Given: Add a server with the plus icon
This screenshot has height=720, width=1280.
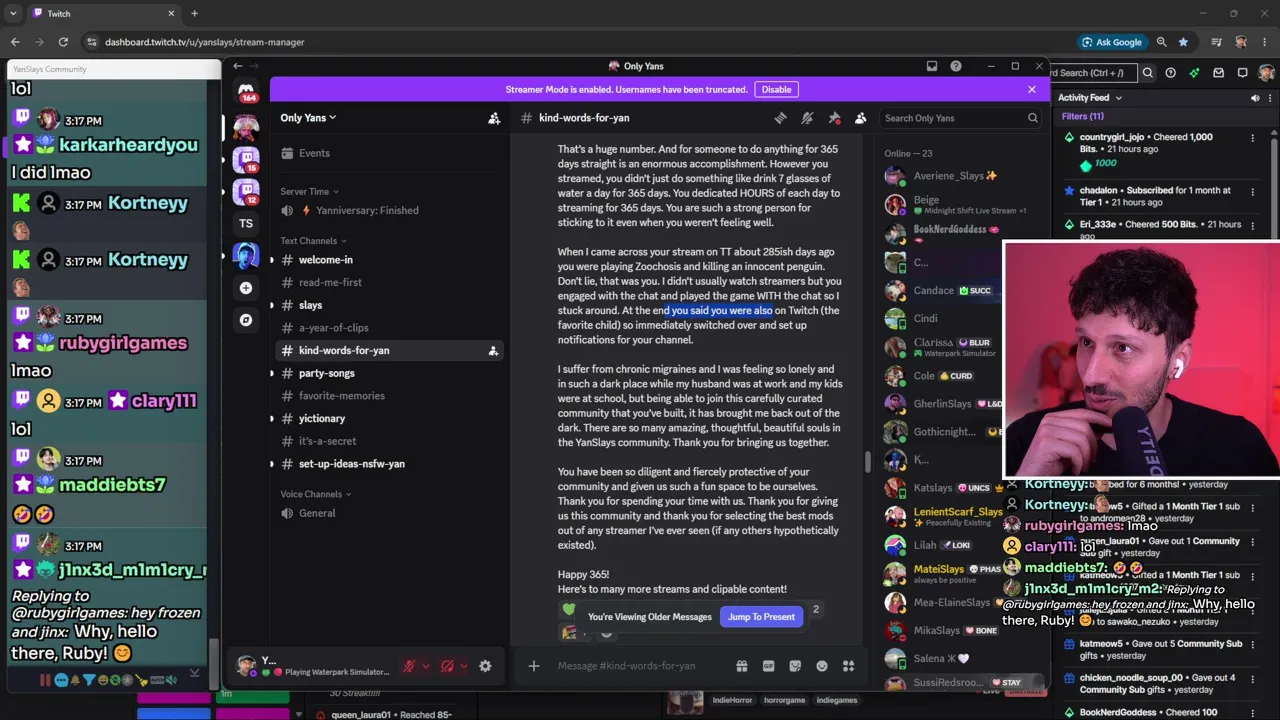Looking at the screenshot, I should pyautogui.click(x=246, y=288).
